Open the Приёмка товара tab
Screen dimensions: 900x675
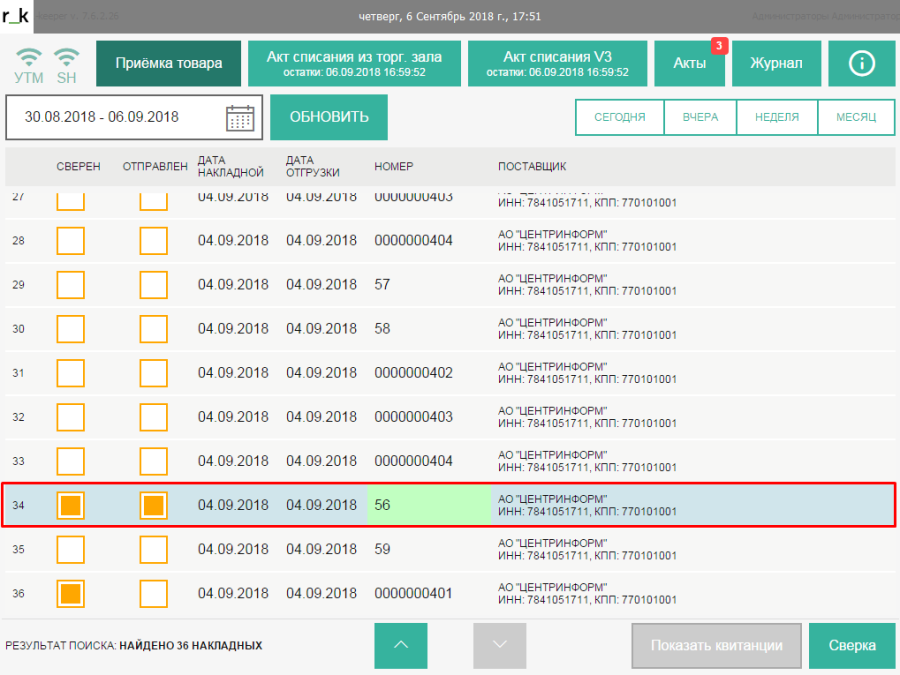click(169, 63)
